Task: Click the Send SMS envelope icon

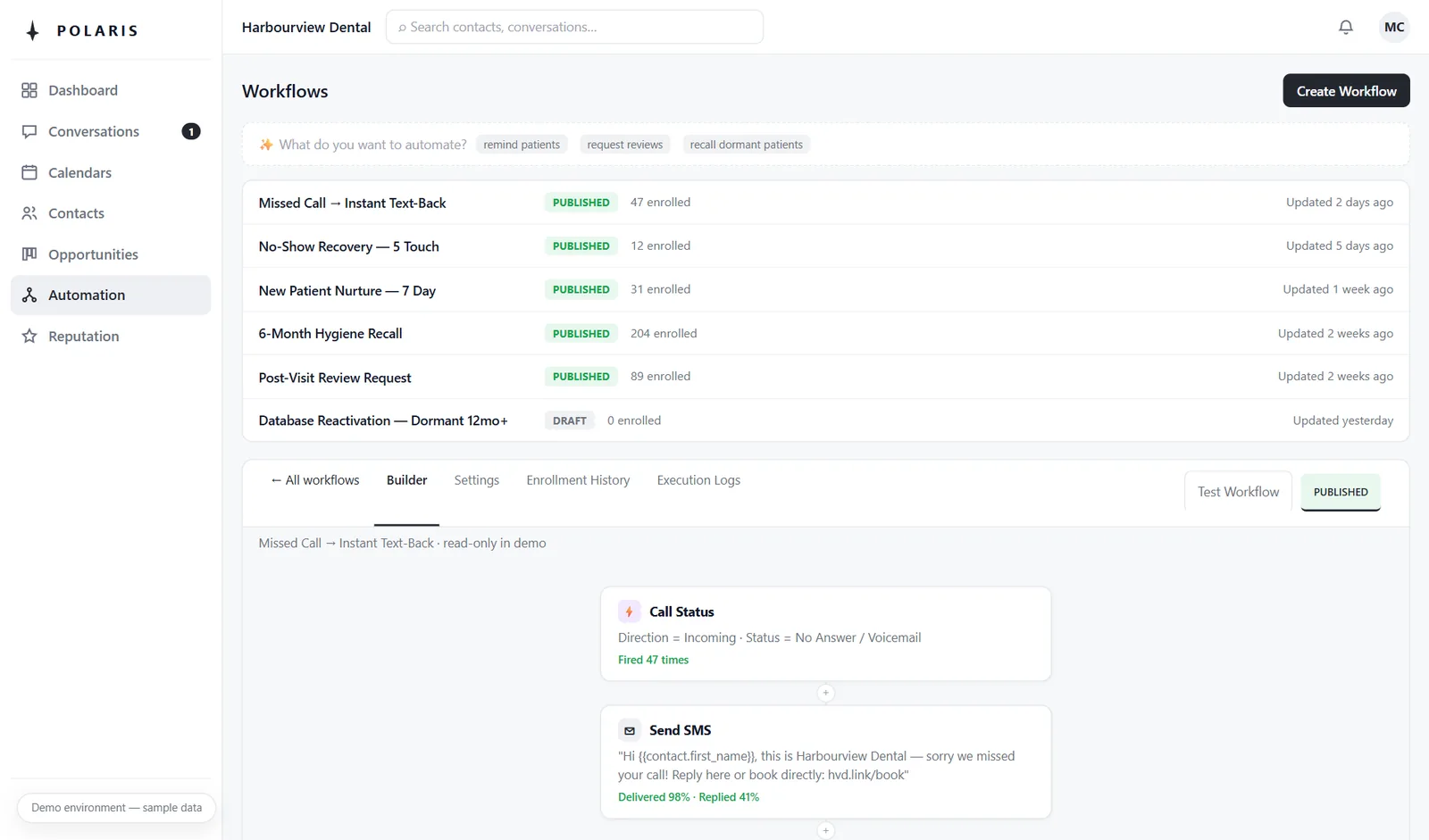Action: pyautogui.click(x=630, y=730)
